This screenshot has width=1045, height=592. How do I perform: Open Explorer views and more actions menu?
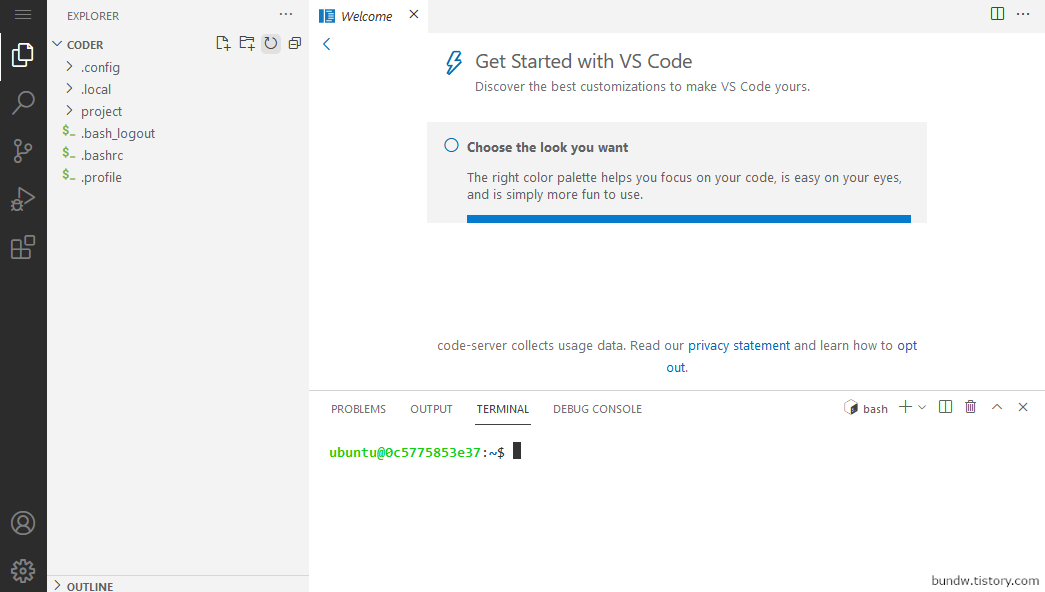point(286,15)
